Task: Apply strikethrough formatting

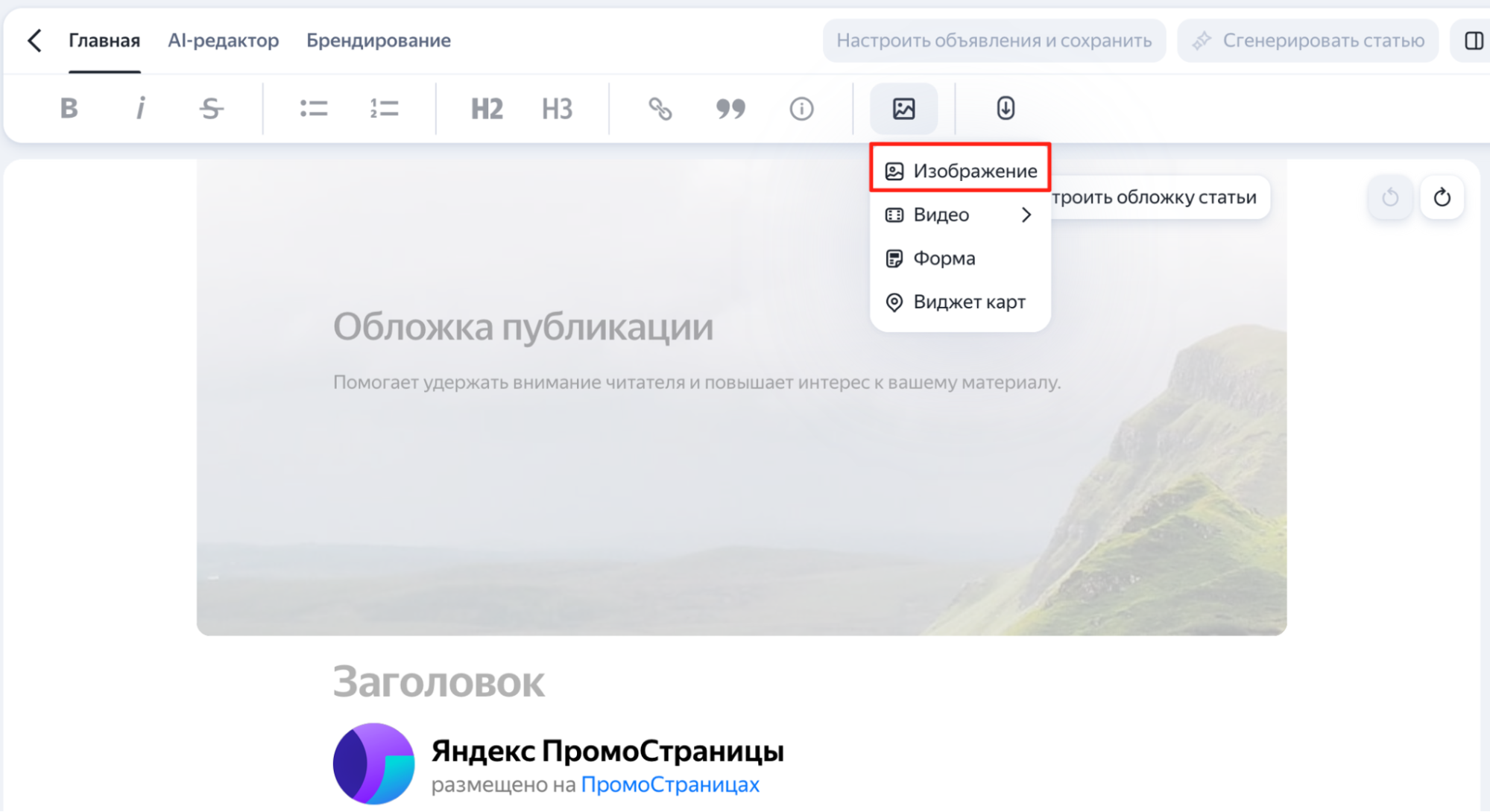Action: (x=212, y=109)
